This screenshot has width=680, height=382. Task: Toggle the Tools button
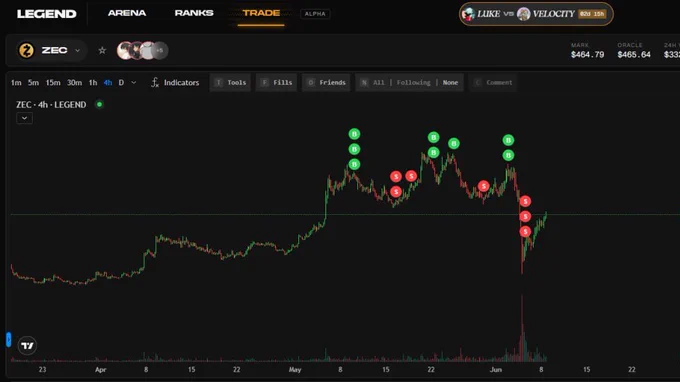click(x=230, y=82)
